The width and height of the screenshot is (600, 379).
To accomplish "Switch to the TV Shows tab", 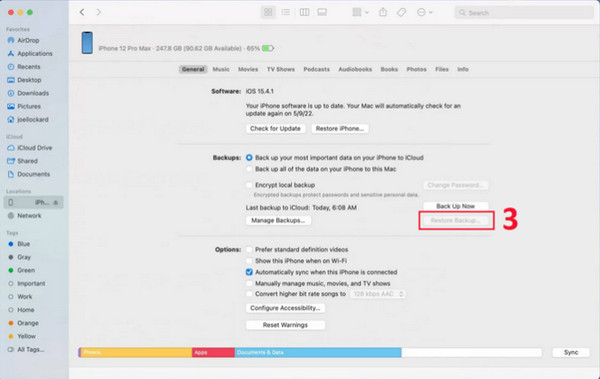I will tap(280, 69).
